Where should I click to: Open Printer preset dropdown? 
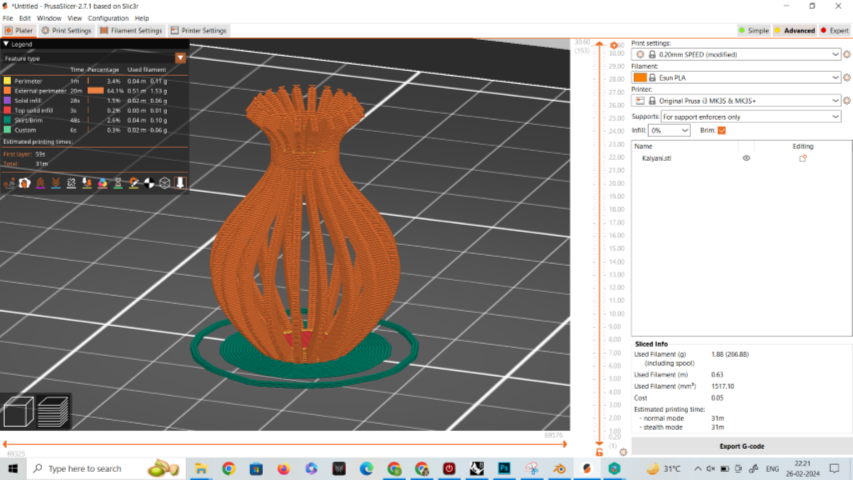point(736,101)
